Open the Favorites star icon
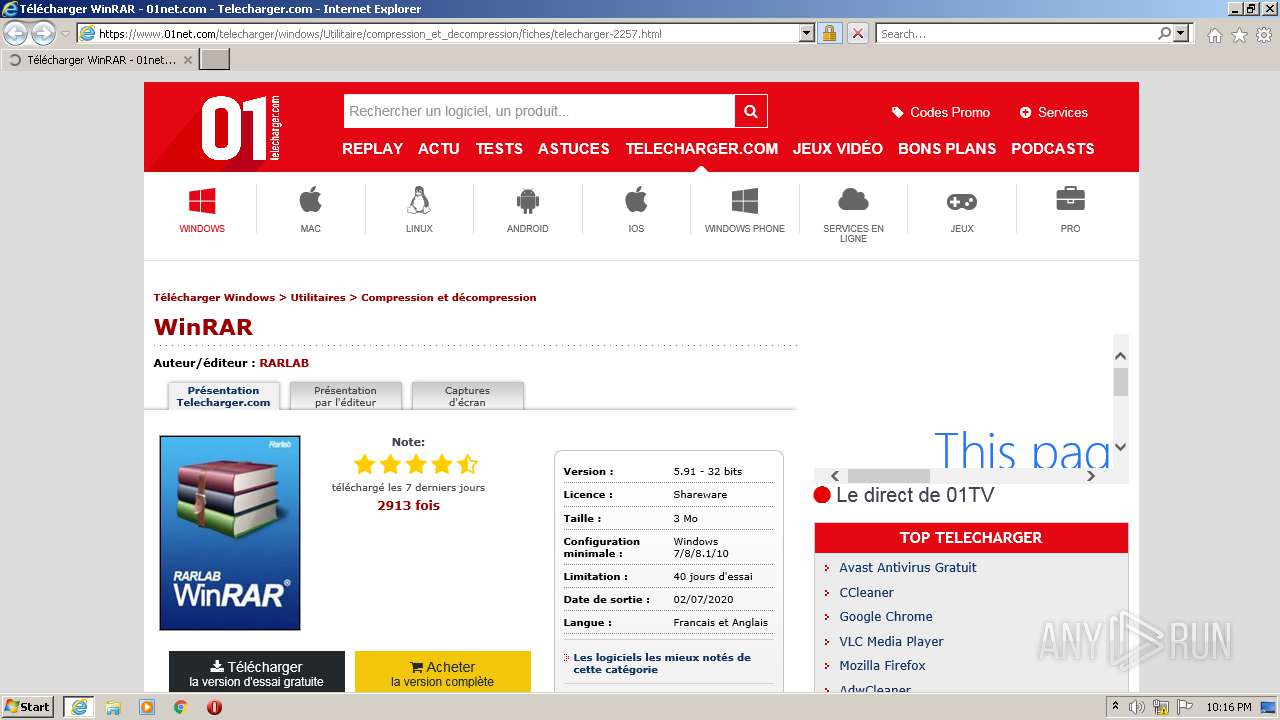Viewport: 1280px width, 720px height. click(x=1239, y=34)
